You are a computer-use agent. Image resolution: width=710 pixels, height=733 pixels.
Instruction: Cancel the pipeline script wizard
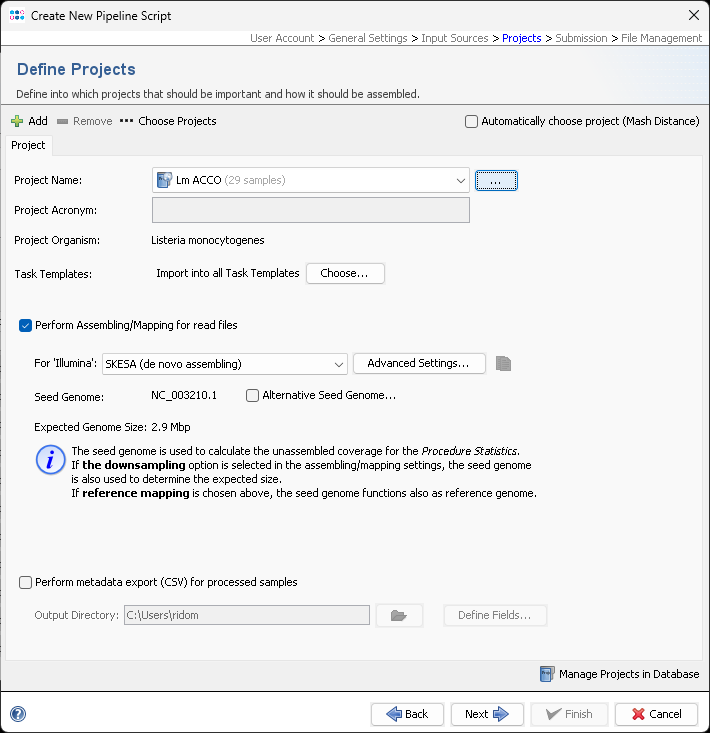point(656,714)
